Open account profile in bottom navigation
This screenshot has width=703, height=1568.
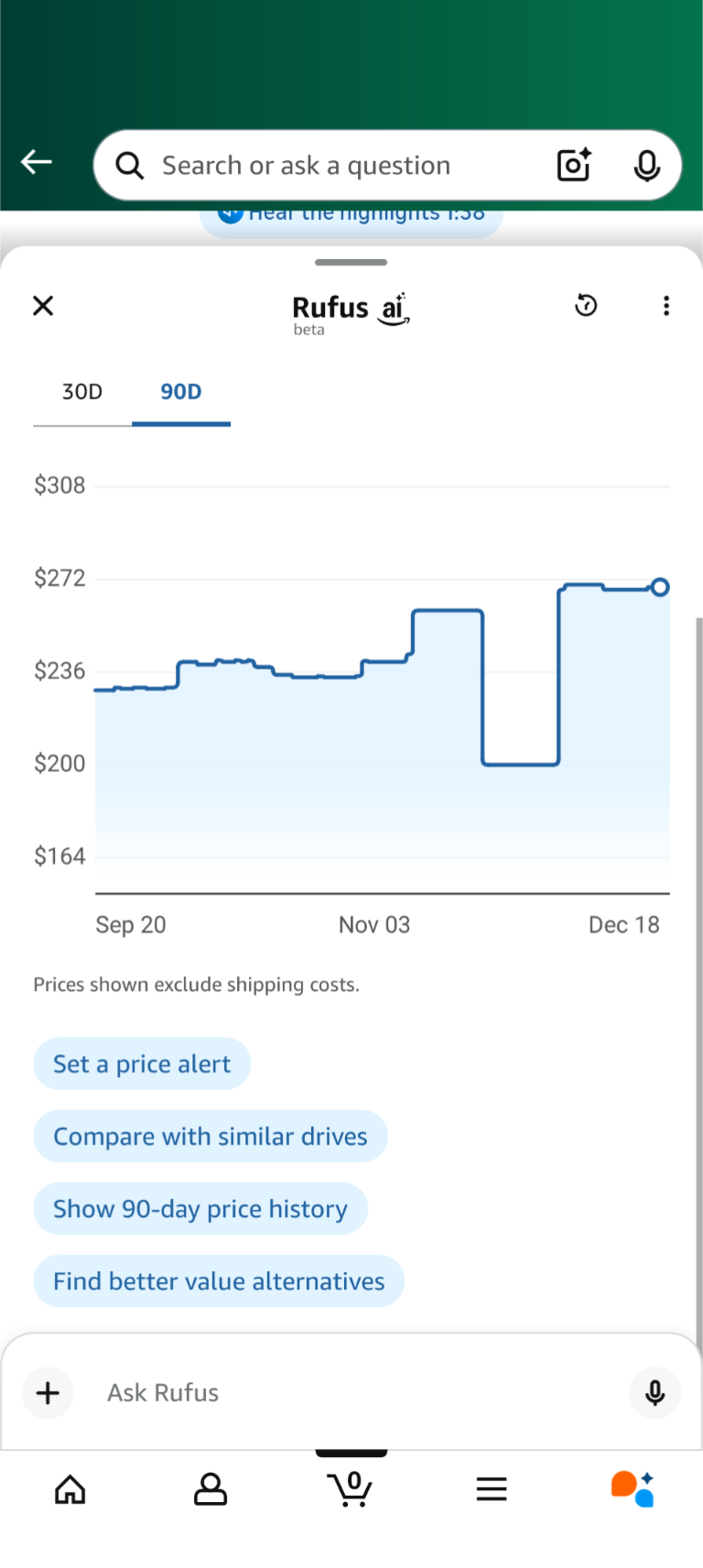(x=211, y=1489)
